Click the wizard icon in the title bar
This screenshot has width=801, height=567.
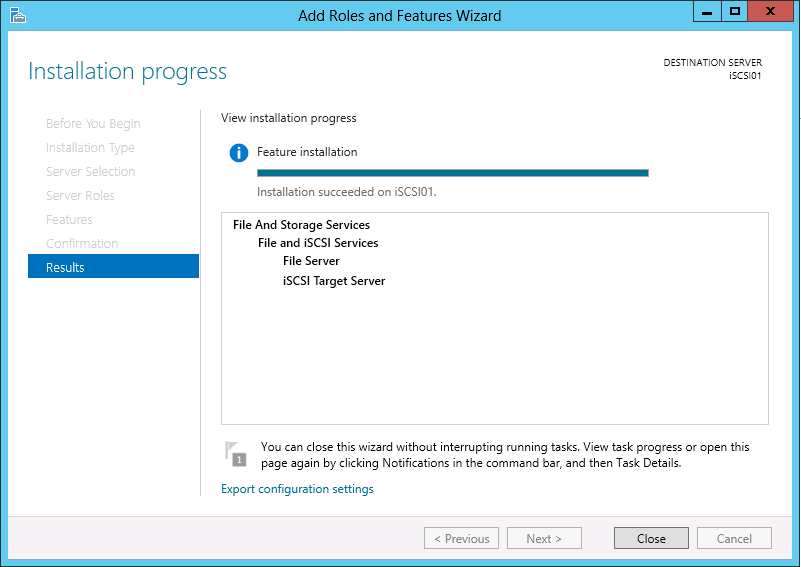click(17, 15)
